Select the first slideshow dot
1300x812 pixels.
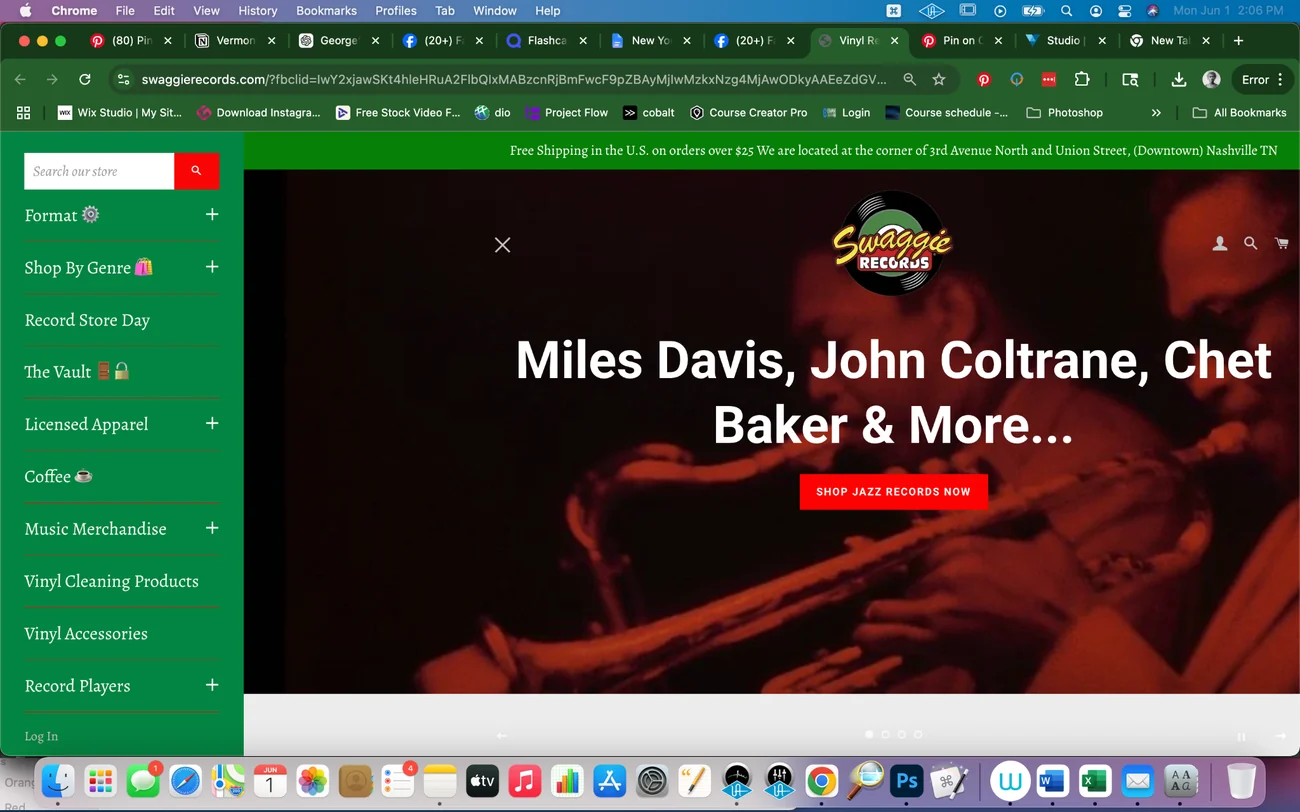[x=869, y=735]
